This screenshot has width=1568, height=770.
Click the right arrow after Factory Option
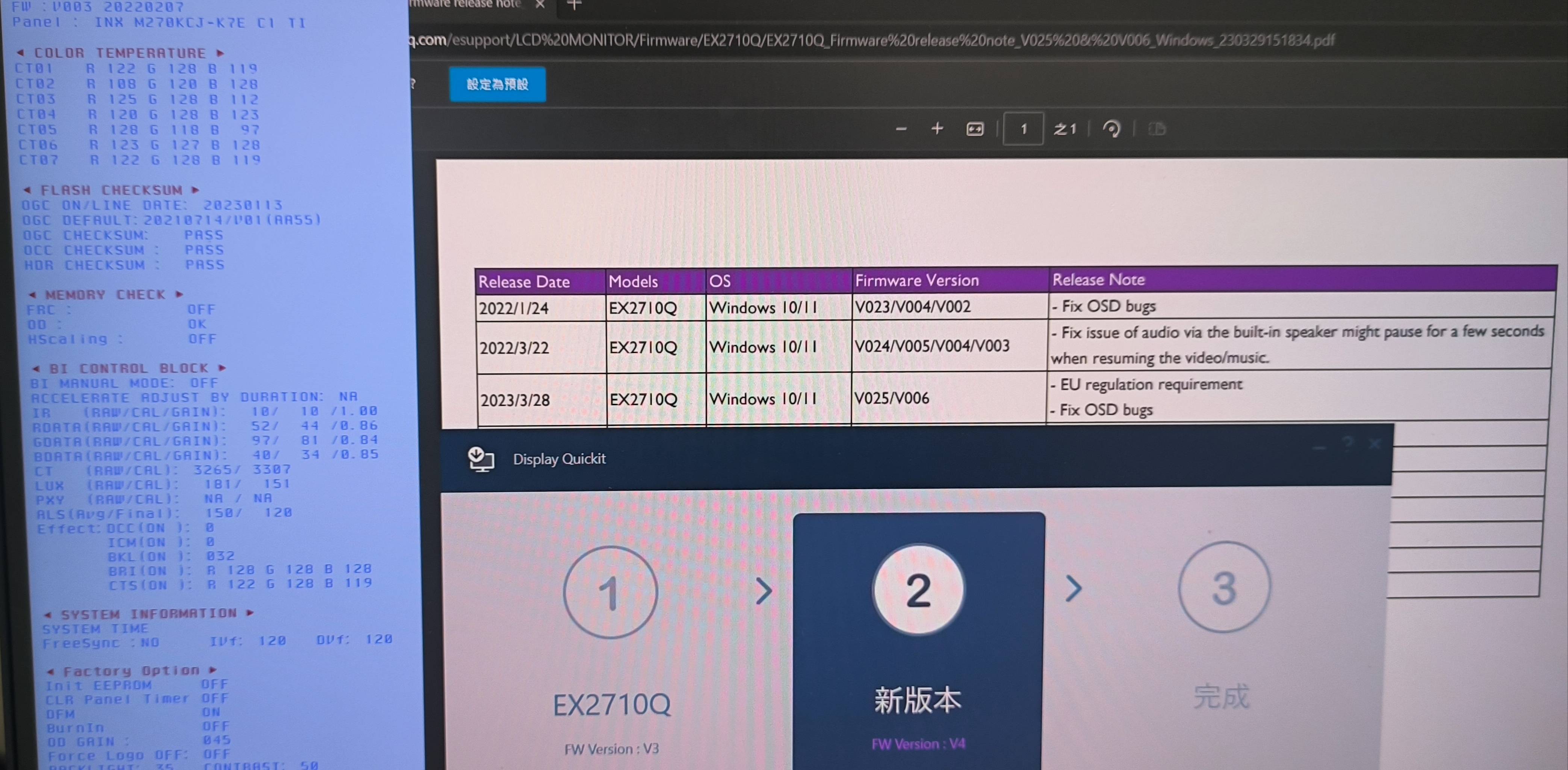pyautogui.click(x=212, y=670)
